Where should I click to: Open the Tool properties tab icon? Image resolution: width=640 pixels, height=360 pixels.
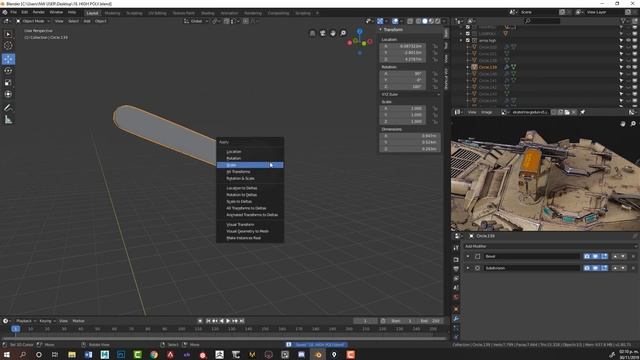coord(456,248)
